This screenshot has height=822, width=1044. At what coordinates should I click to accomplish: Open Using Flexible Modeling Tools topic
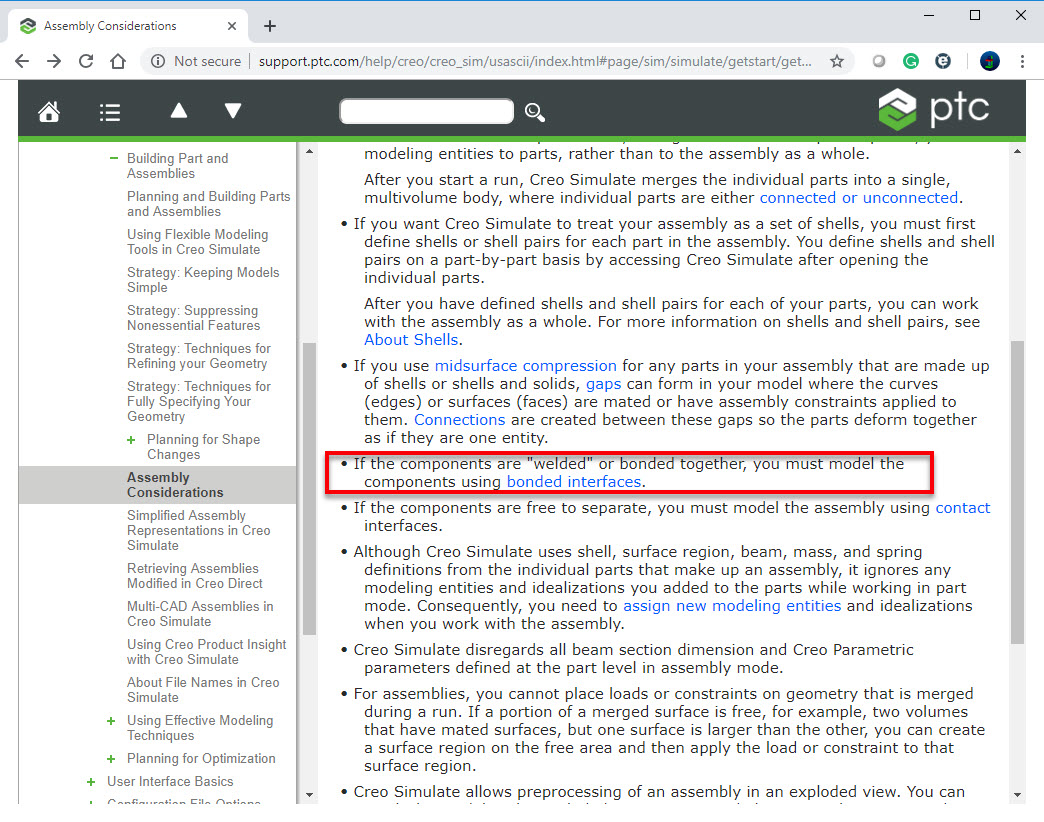tap(198, 242)
